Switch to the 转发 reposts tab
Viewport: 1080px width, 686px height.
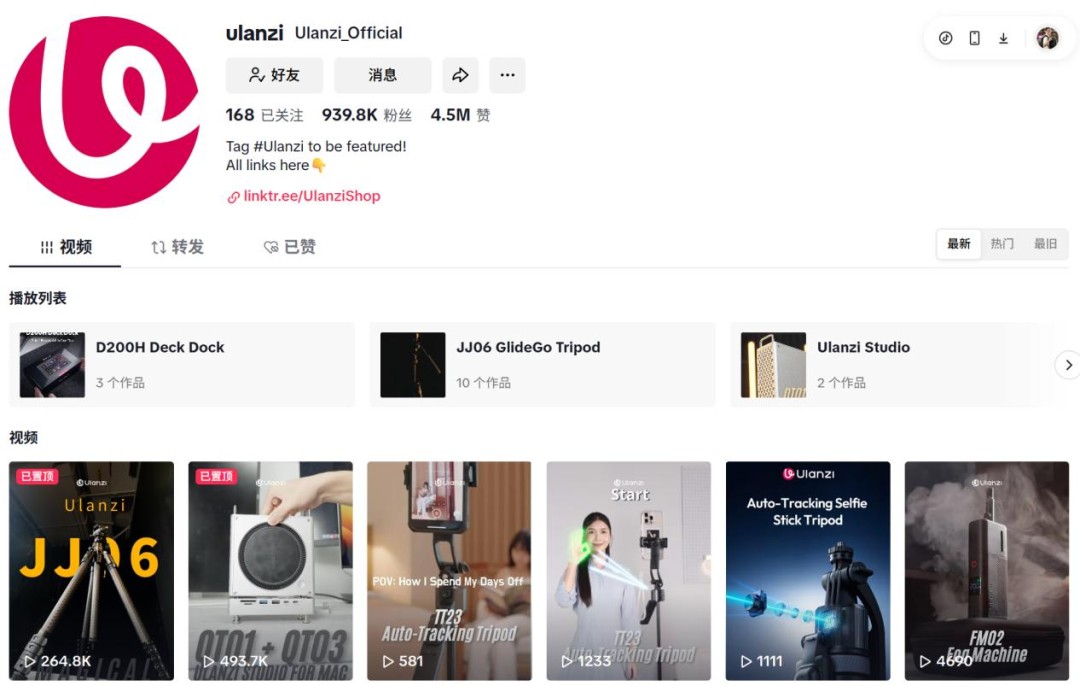[178, 247]
